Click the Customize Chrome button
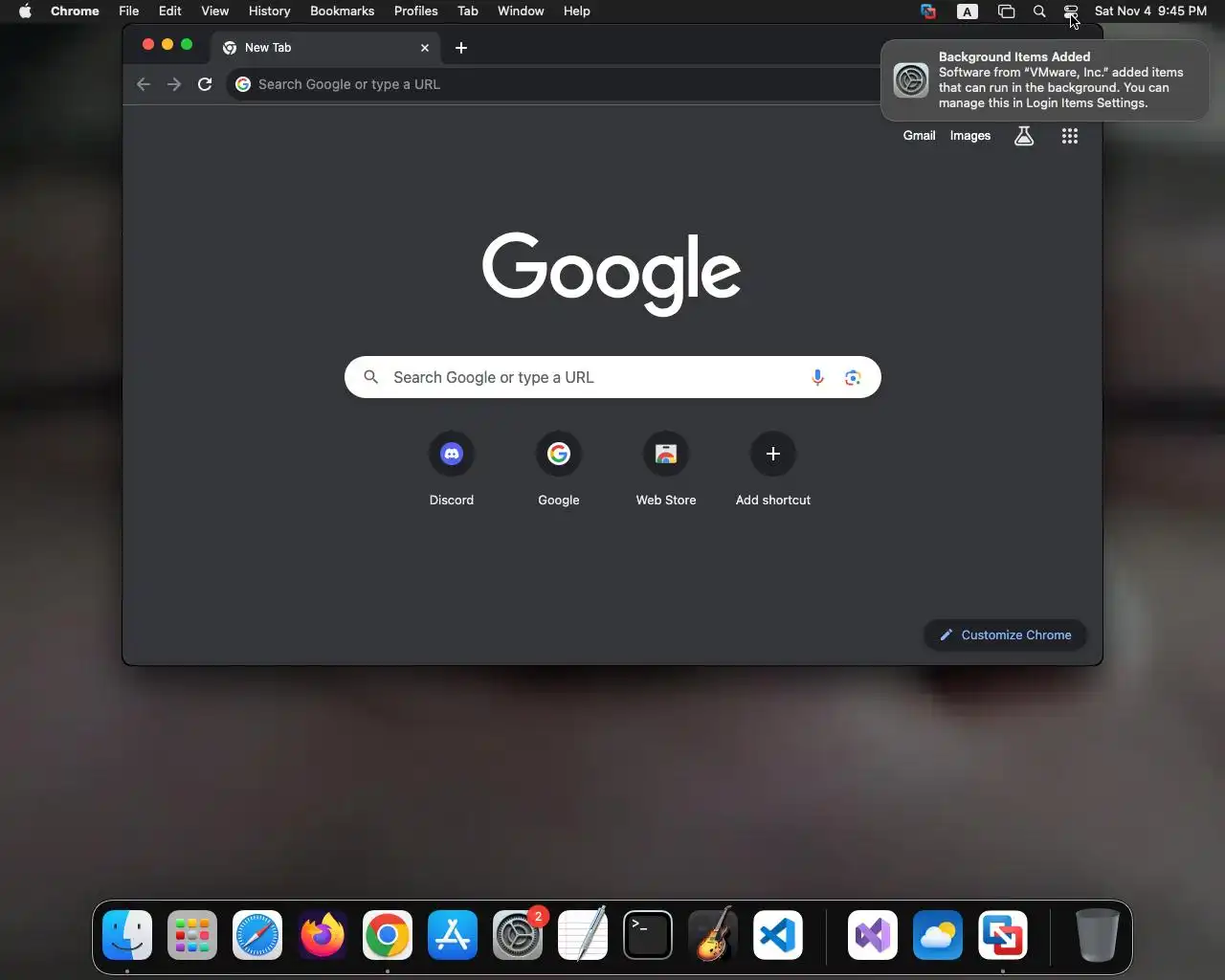 click(1005, 635)
